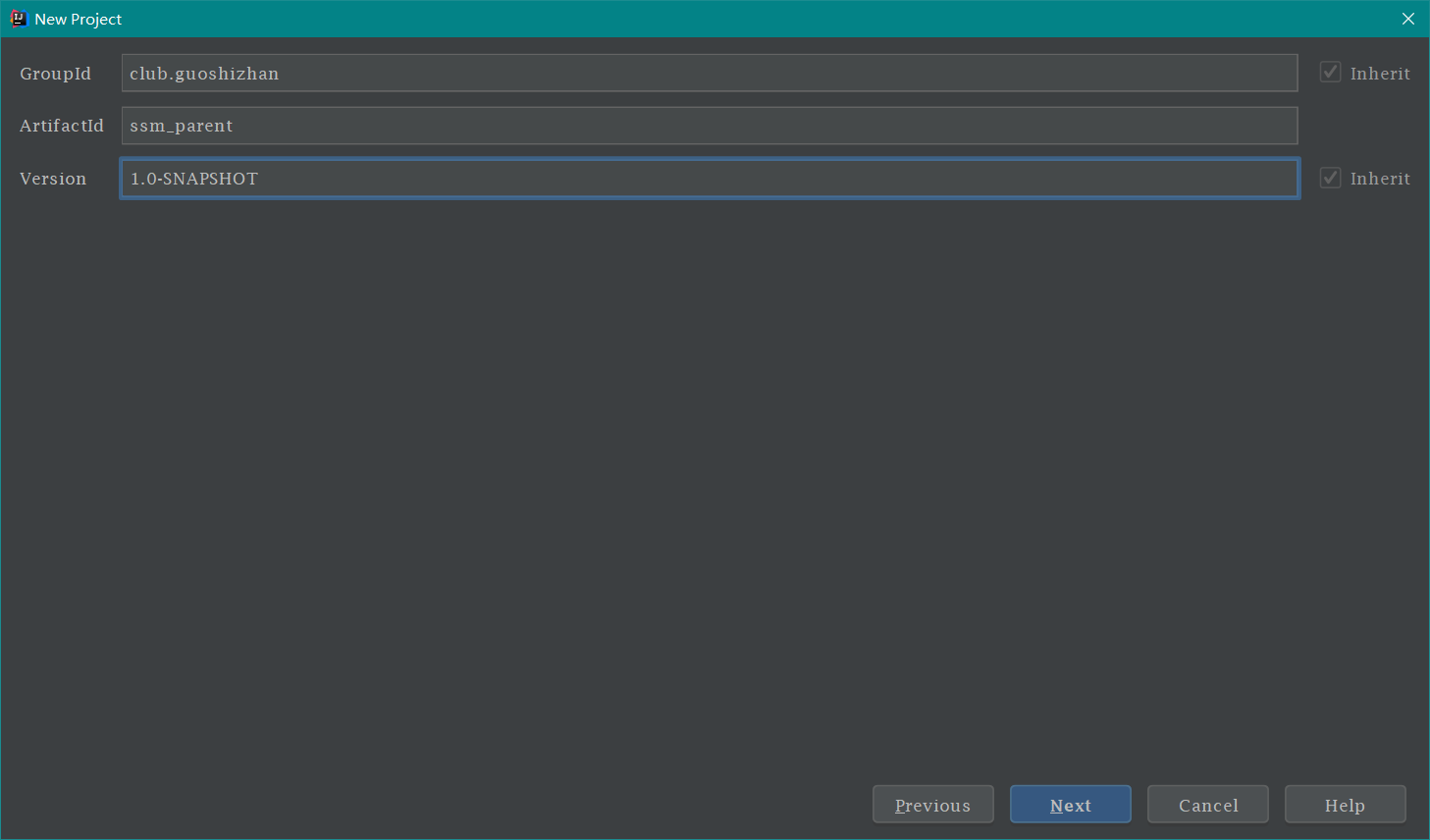This screenshot has height=840, width=1430.
Task: Close the New Project dialog
Action: (1407, 19)
